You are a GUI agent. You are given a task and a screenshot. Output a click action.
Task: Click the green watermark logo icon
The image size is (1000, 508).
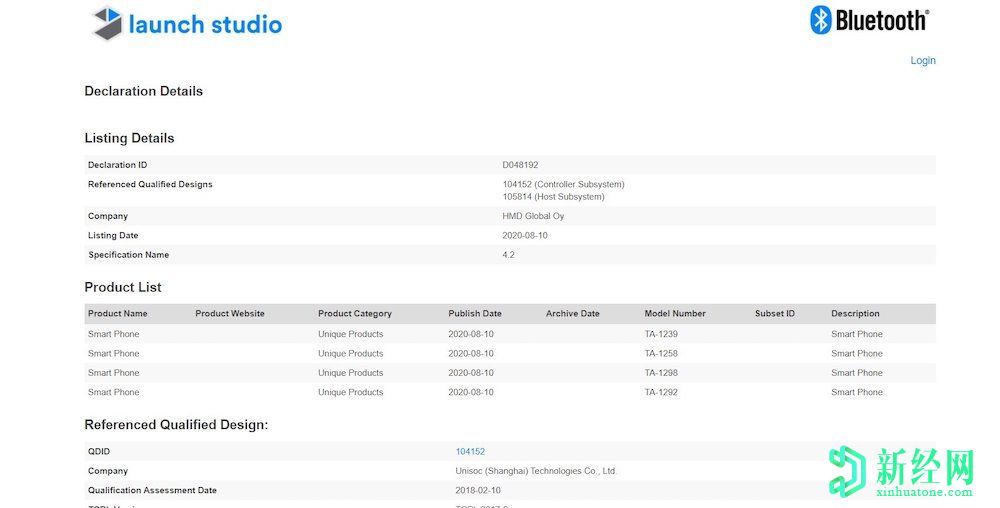[846, 471]
